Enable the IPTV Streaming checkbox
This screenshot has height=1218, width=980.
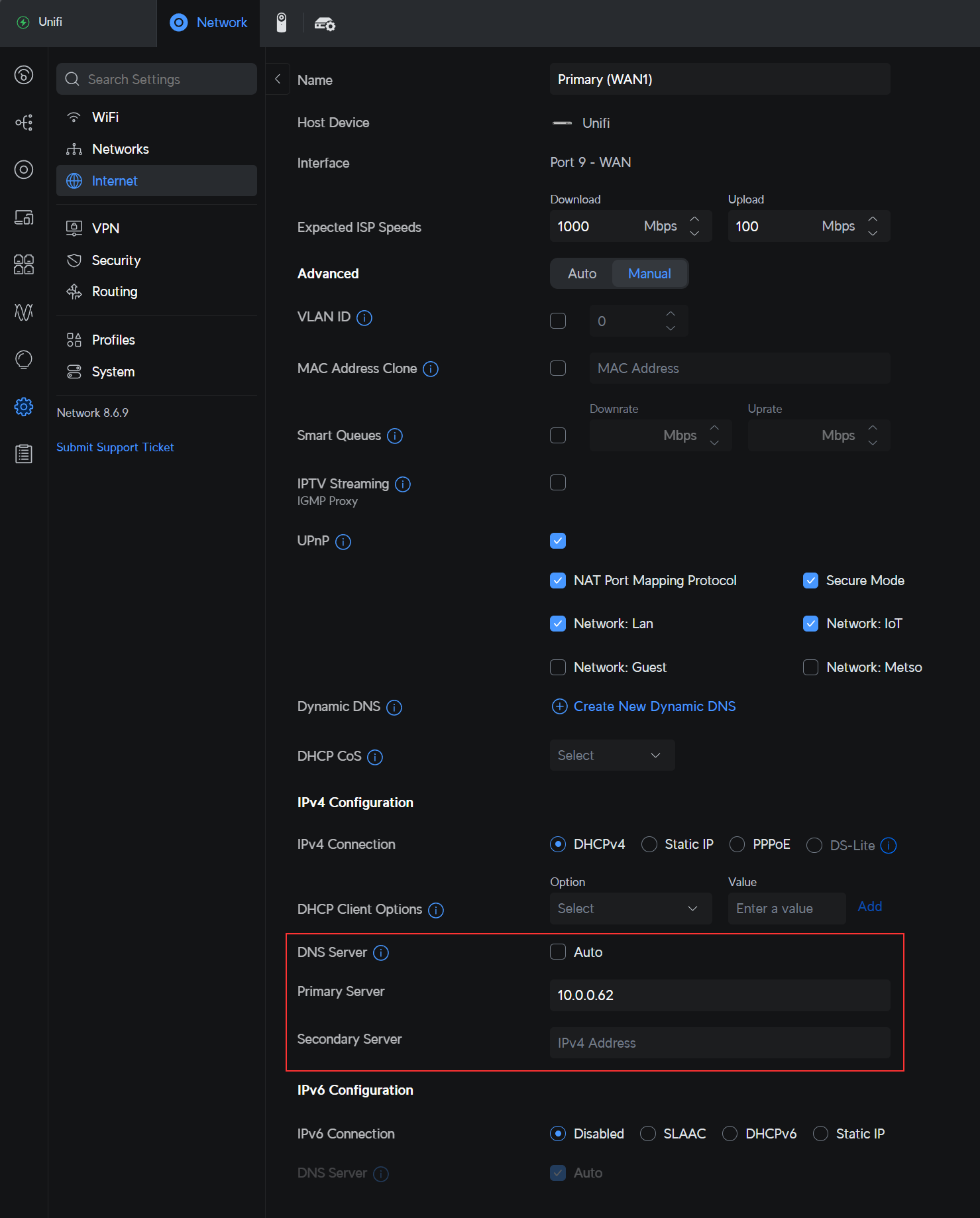[558, 482]
